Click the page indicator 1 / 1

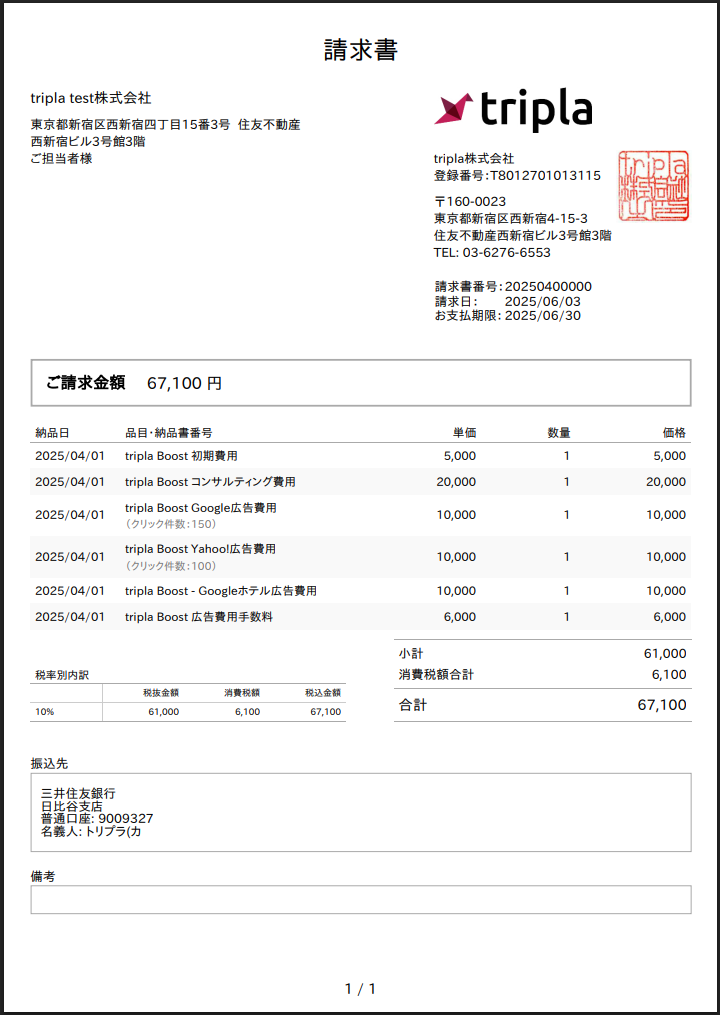[361, 989]
